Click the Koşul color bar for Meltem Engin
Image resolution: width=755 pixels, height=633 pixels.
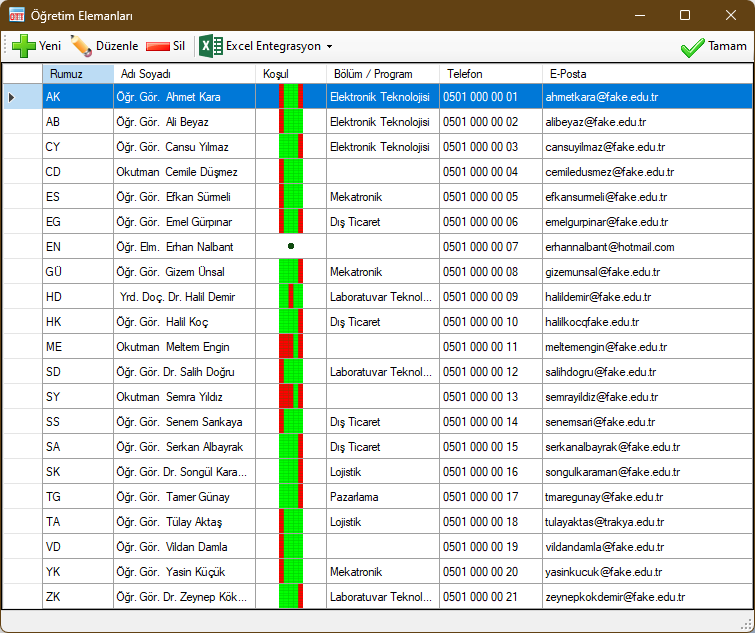click(x=290, y=347)
